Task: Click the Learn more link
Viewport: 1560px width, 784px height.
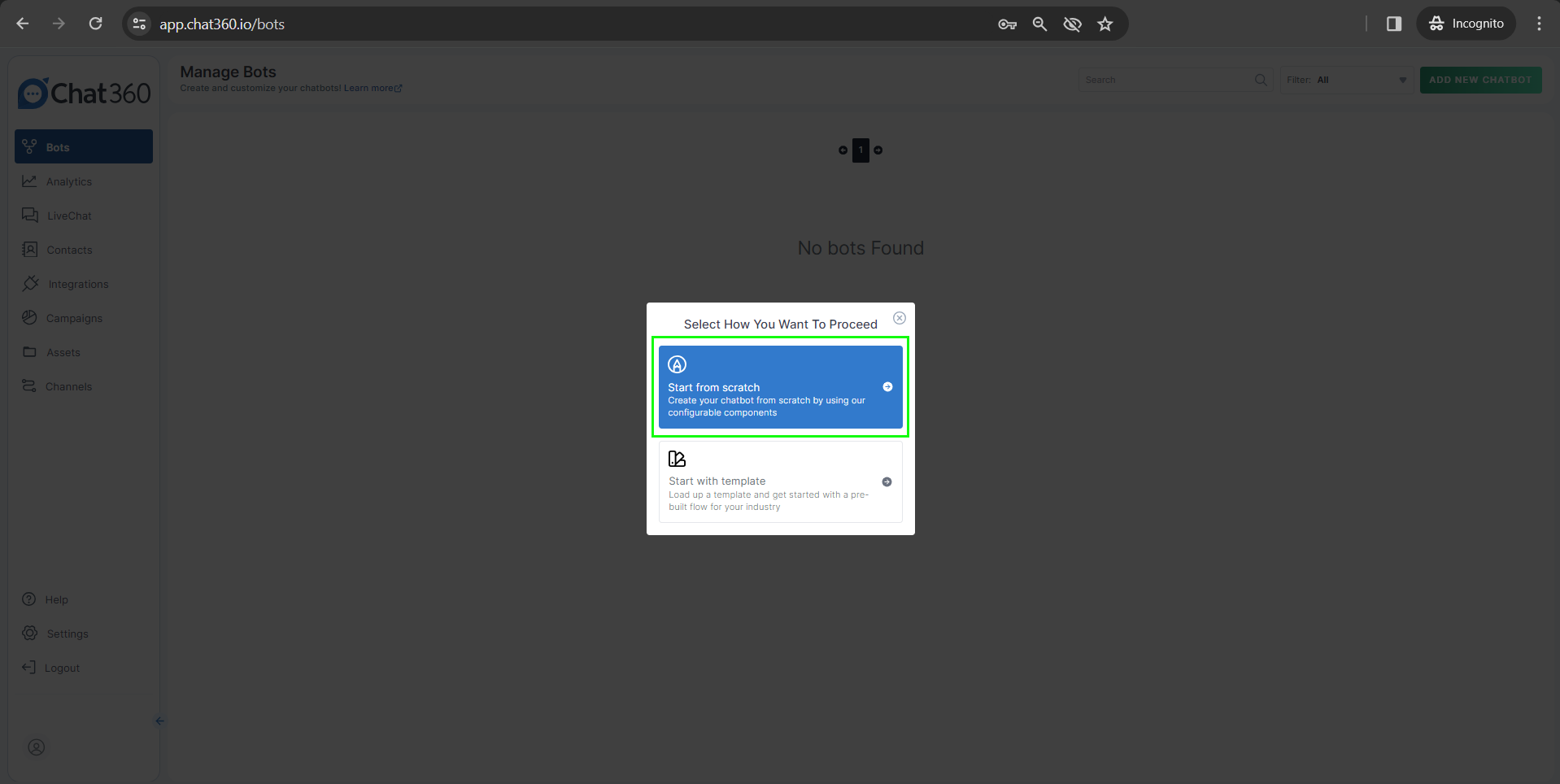Action: point(373,88)
